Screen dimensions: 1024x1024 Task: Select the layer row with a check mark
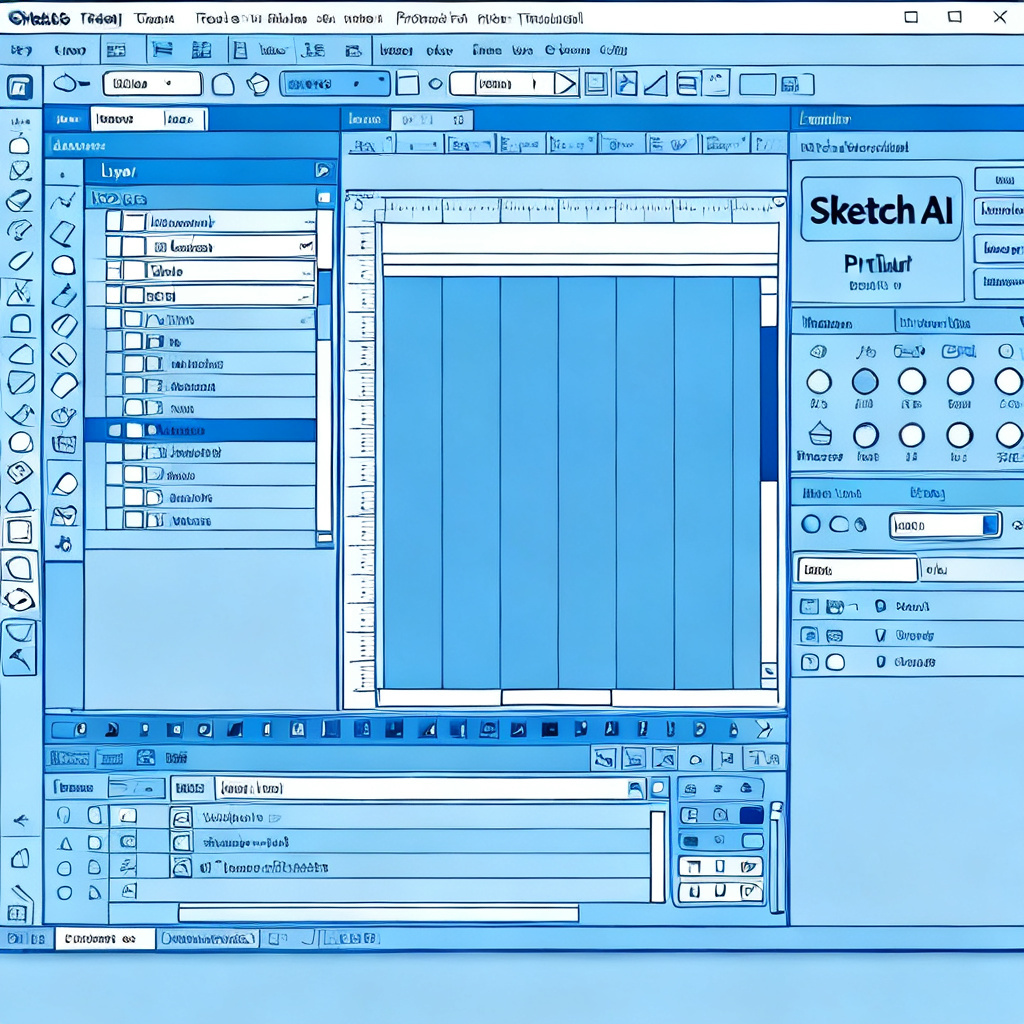point(210,246)
